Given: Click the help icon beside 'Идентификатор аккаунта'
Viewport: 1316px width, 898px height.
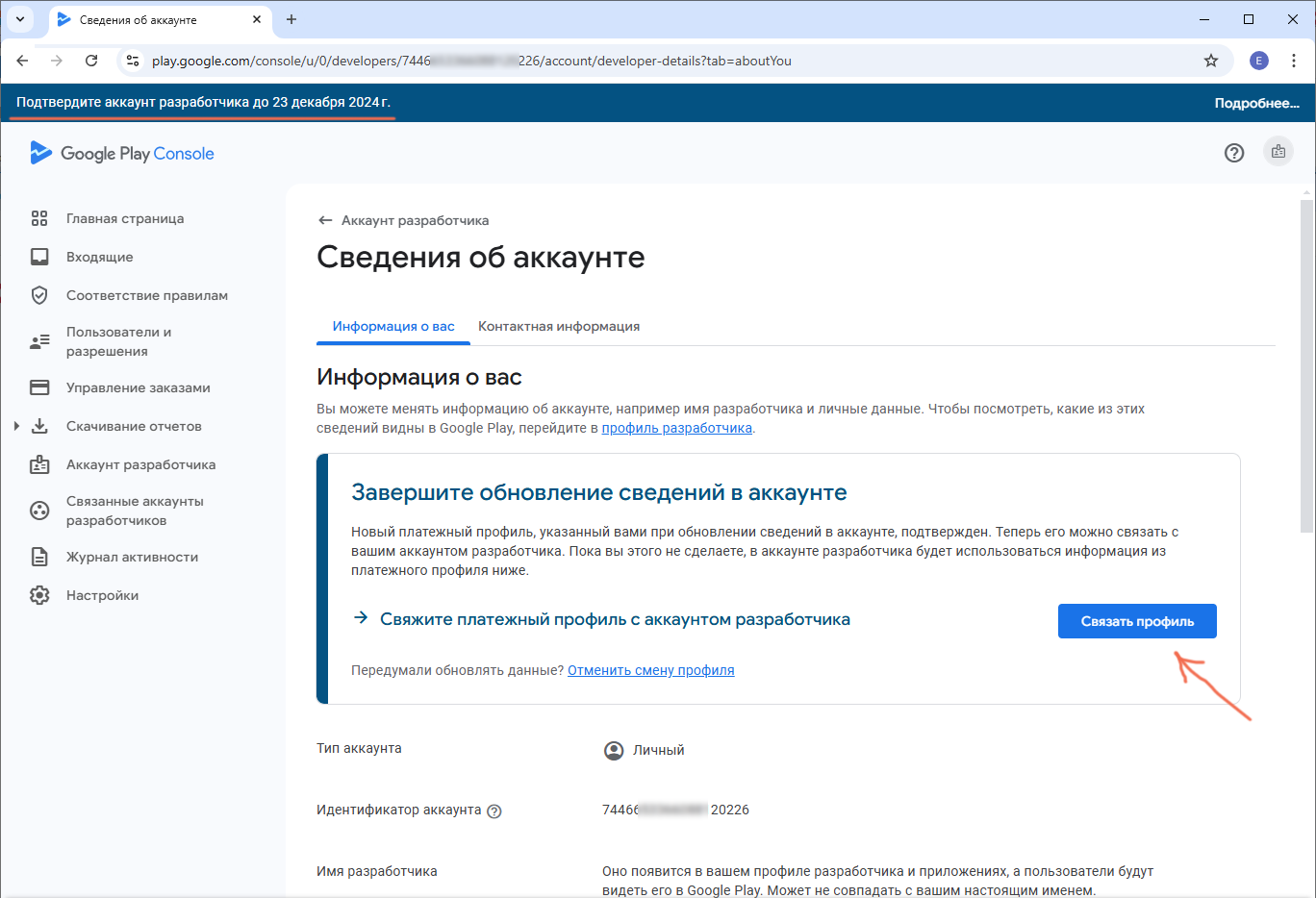Looking at the screenshot, I should (x=494, y=811).
